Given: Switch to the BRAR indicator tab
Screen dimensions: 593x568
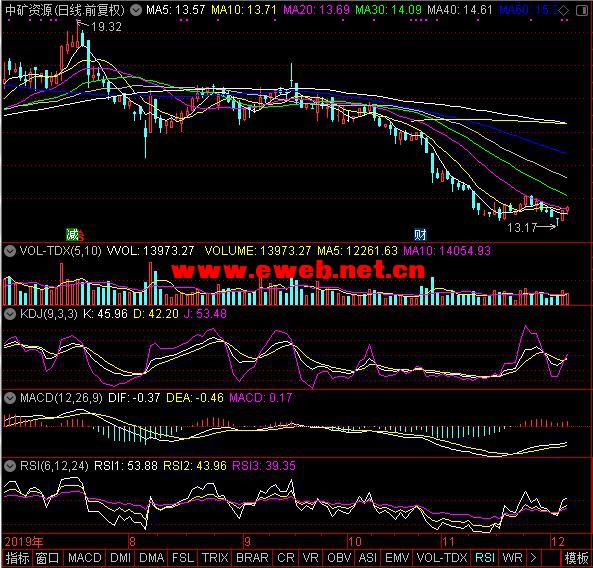Looking at the screenshot, I should point(252,558).
